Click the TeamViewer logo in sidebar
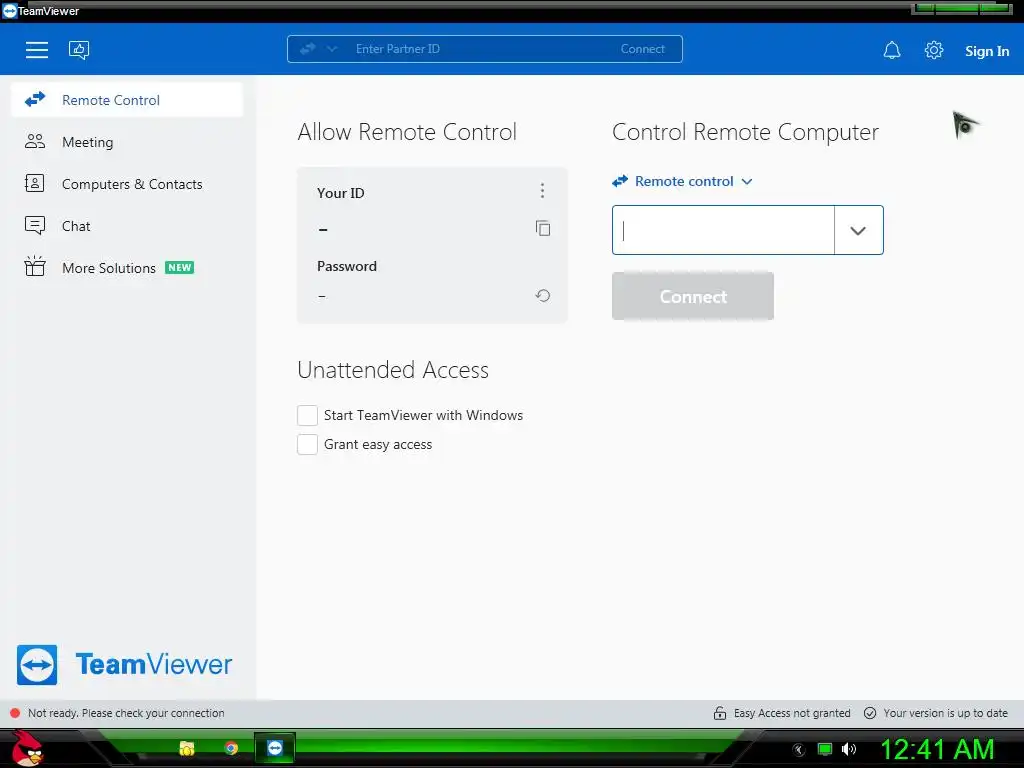This screenshot has height=768, width=1024. point(125,665)
